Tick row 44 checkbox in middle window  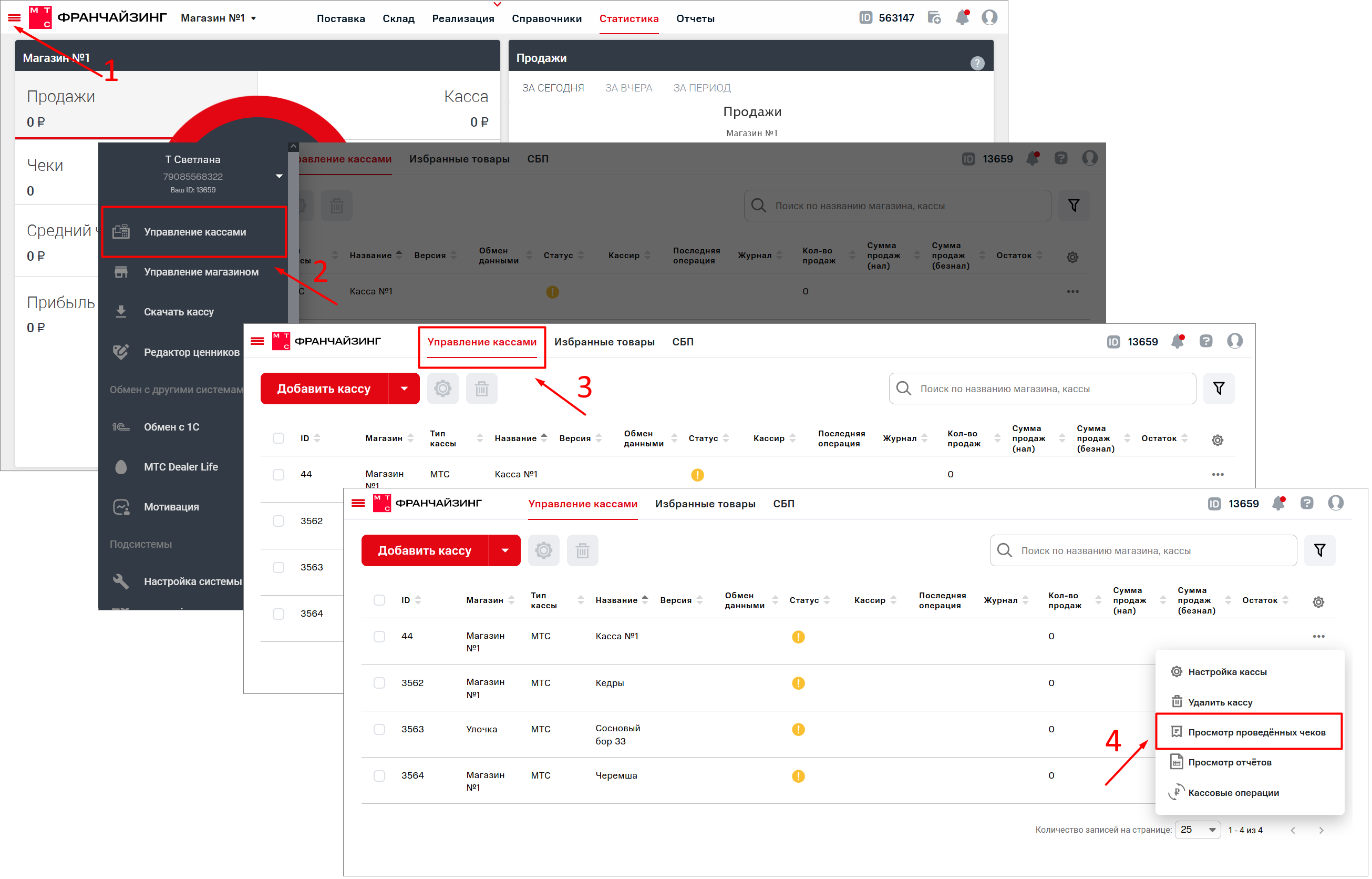point(278,475)
